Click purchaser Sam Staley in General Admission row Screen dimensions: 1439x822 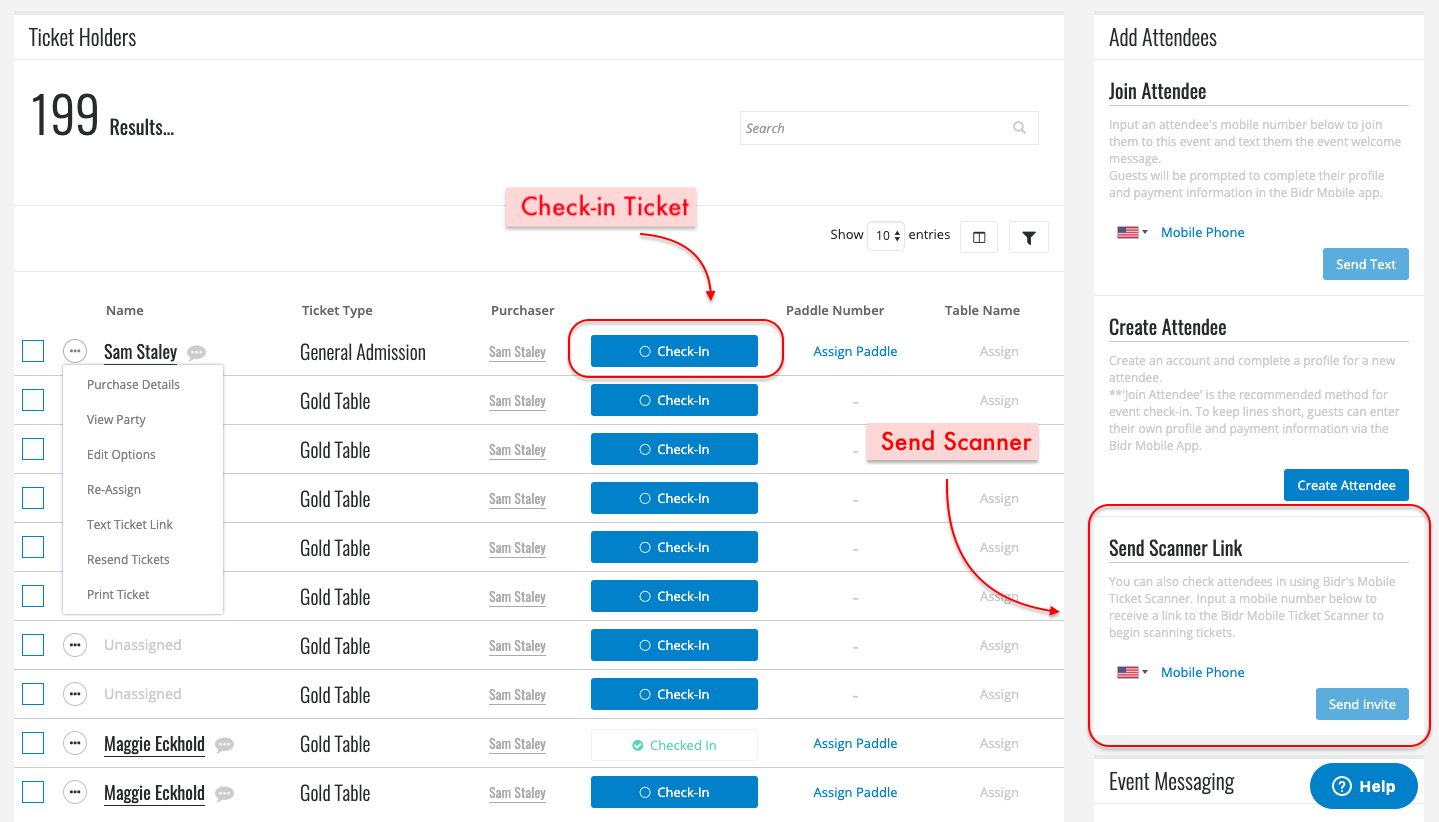[517, 352]
